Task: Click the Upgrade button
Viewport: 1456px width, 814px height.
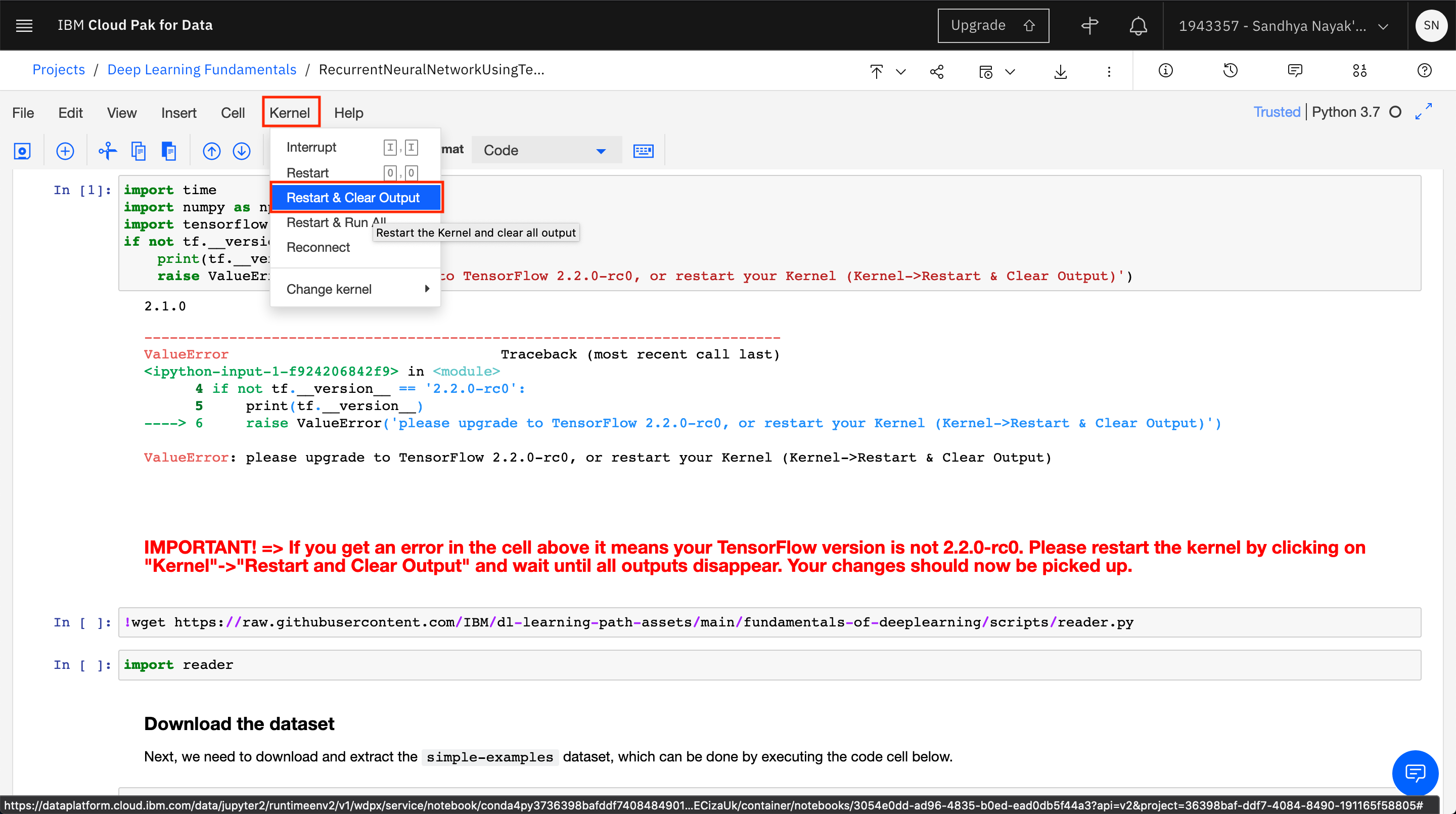Action: pyautogui.click(x=992, y=25)
